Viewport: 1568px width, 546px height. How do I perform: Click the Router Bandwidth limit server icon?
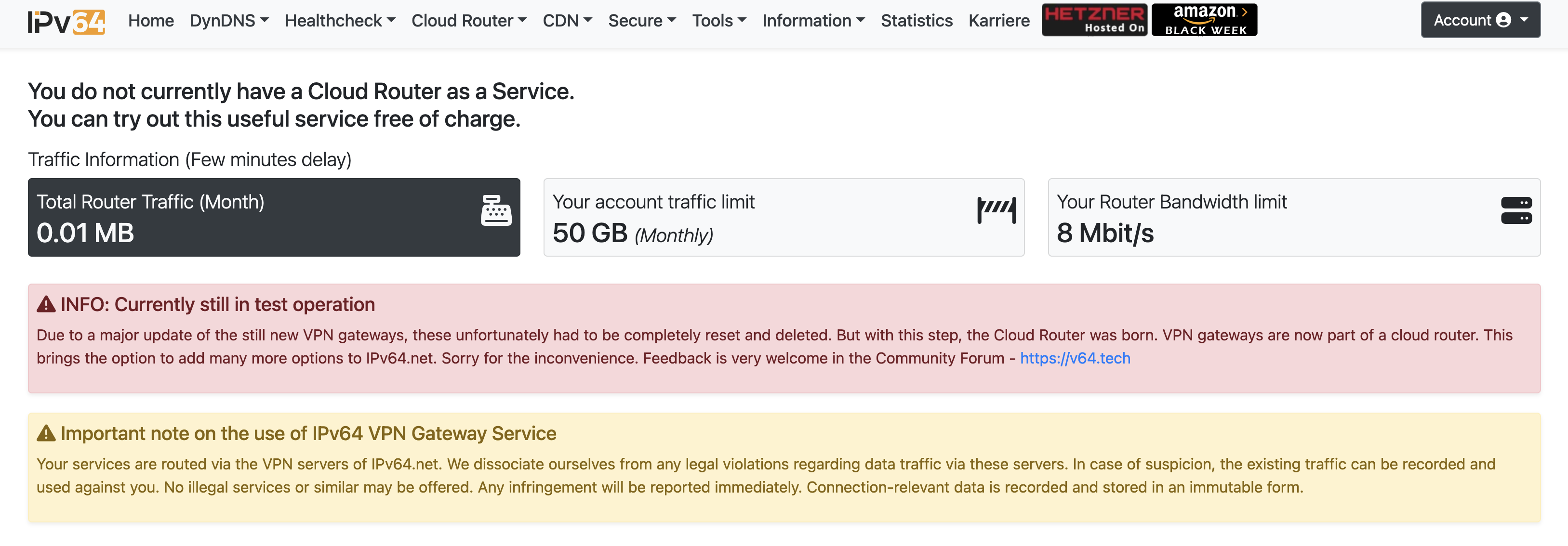coord(1515,210)
